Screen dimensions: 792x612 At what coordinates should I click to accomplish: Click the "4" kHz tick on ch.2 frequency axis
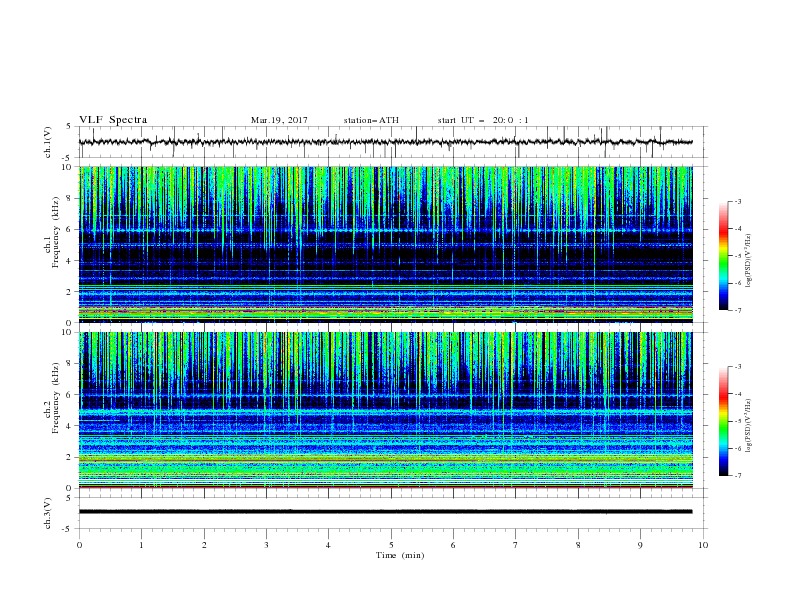pyautogui.click(x=70, y=426)
